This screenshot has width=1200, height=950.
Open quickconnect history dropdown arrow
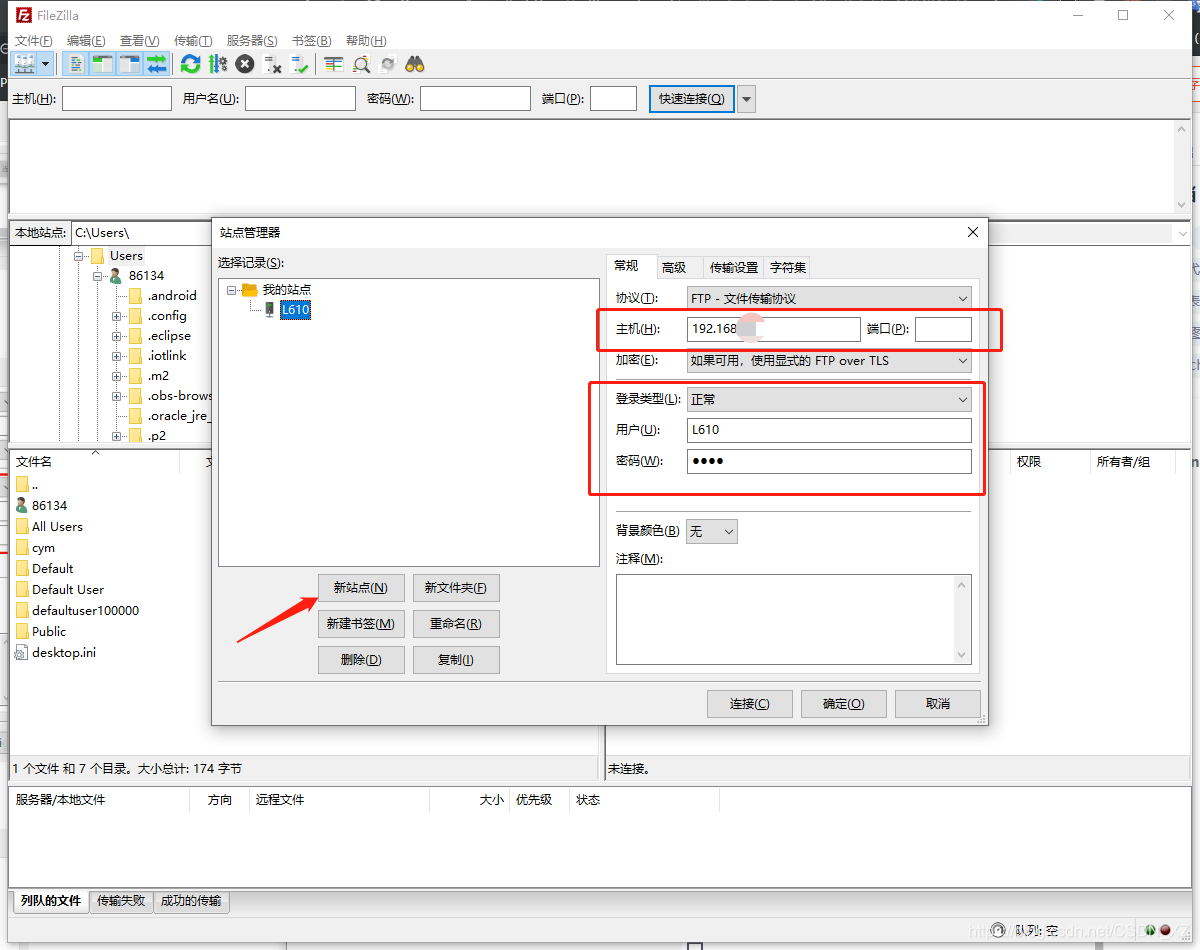tap(746, 99)
